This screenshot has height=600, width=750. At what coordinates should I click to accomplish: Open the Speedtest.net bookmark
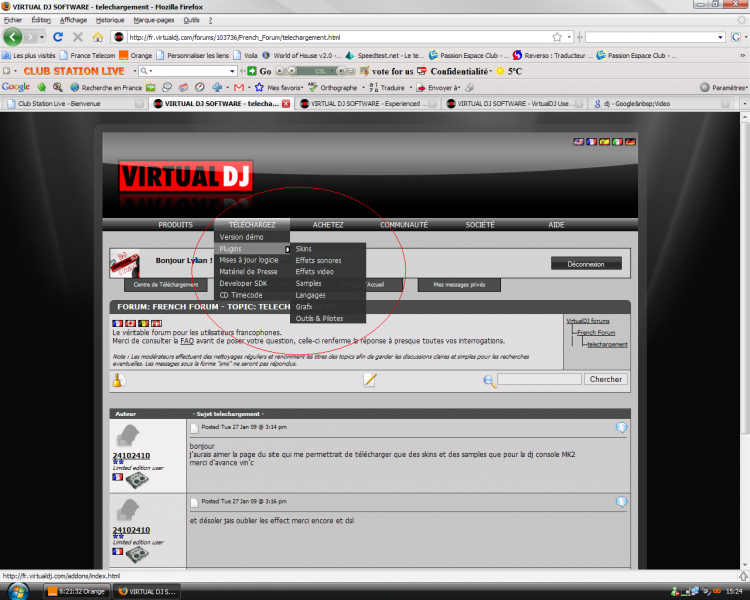tap(385, 56)
